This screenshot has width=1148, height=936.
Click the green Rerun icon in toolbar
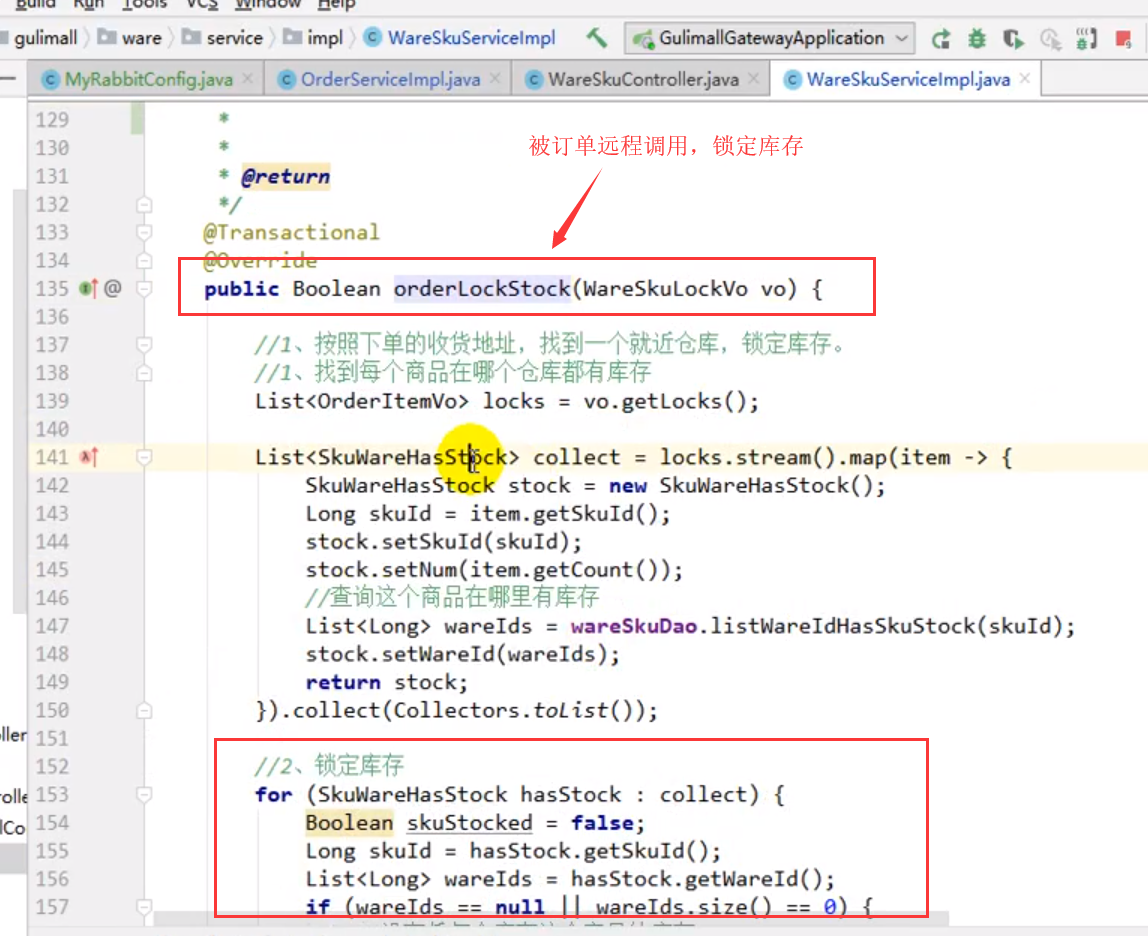point(940,39)
